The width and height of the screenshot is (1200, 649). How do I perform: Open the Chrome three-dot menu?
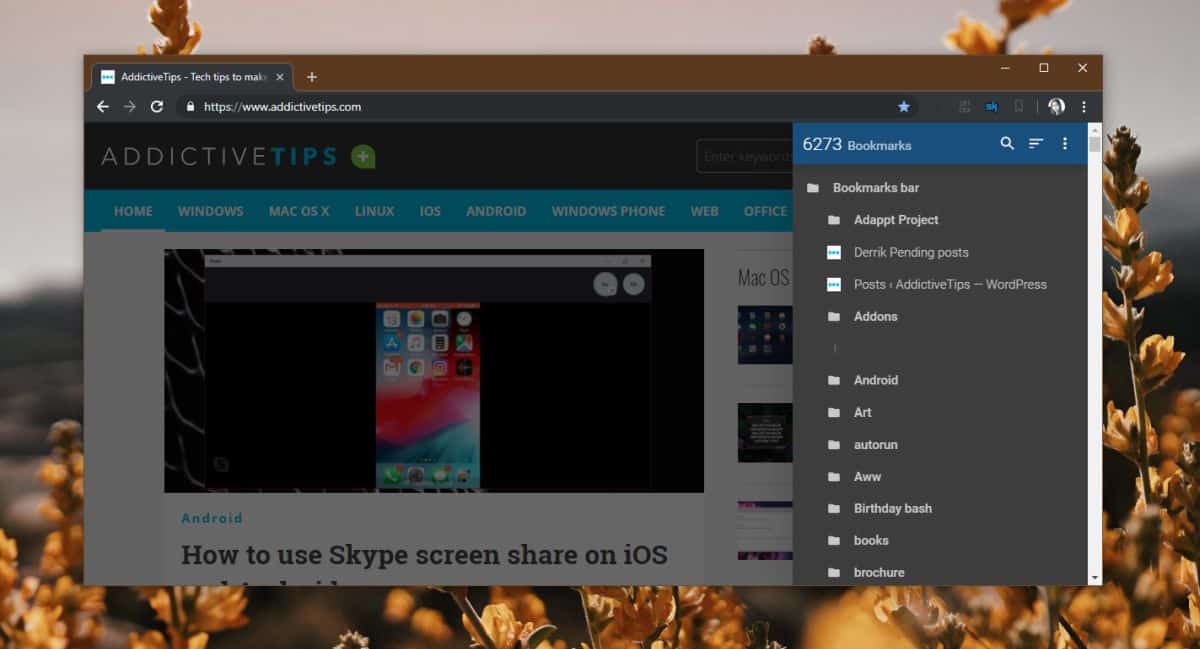pyautogui.click(x=1084, y=106)
